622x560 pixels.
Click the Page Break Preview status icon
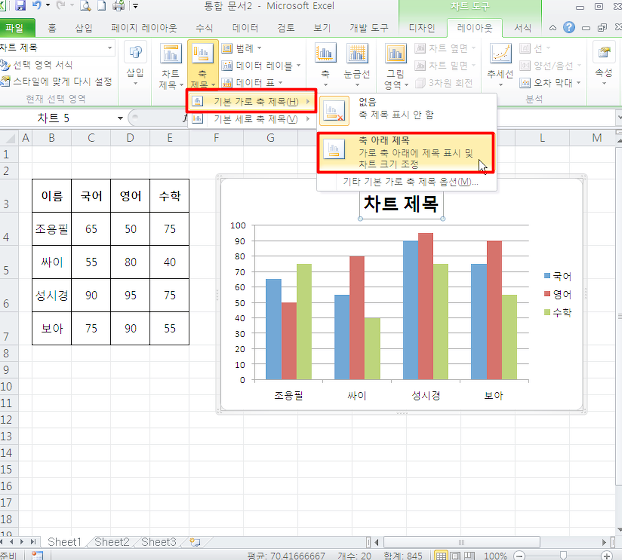pyautogui.click(x=470, y=555)
